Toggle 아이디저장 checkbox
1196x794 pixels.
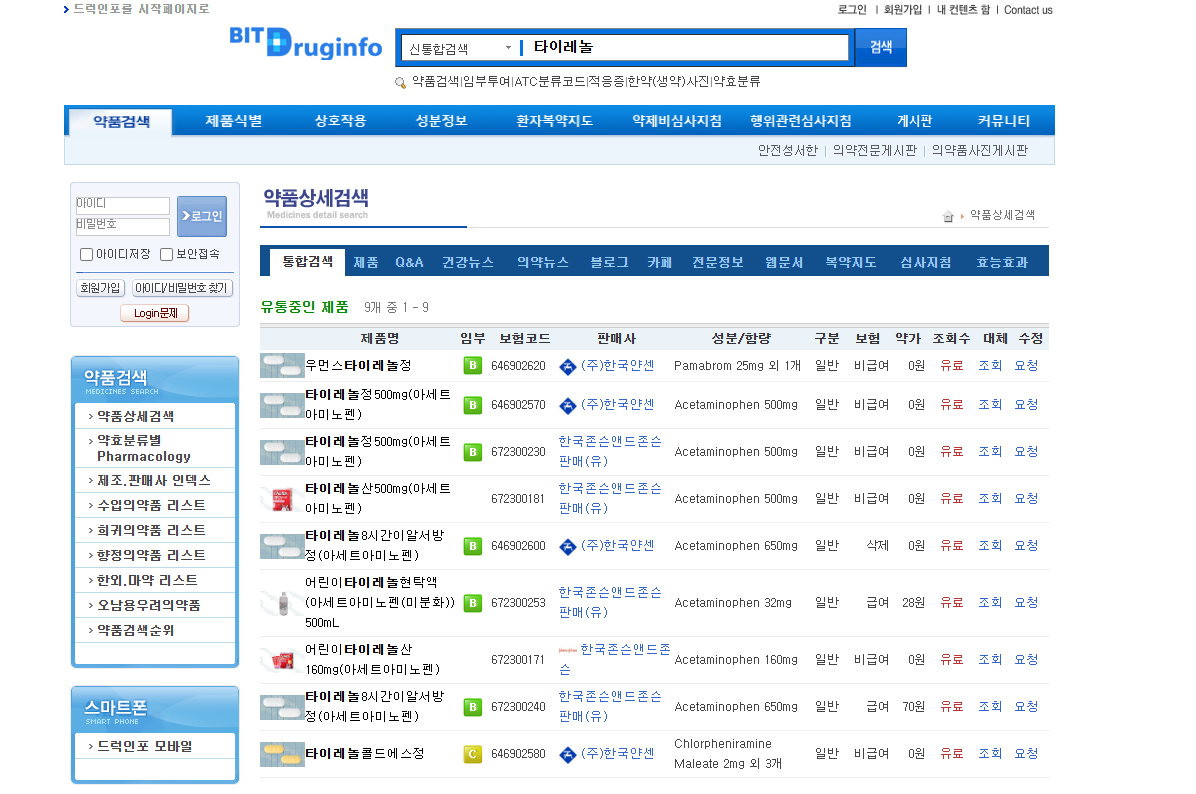86,255
